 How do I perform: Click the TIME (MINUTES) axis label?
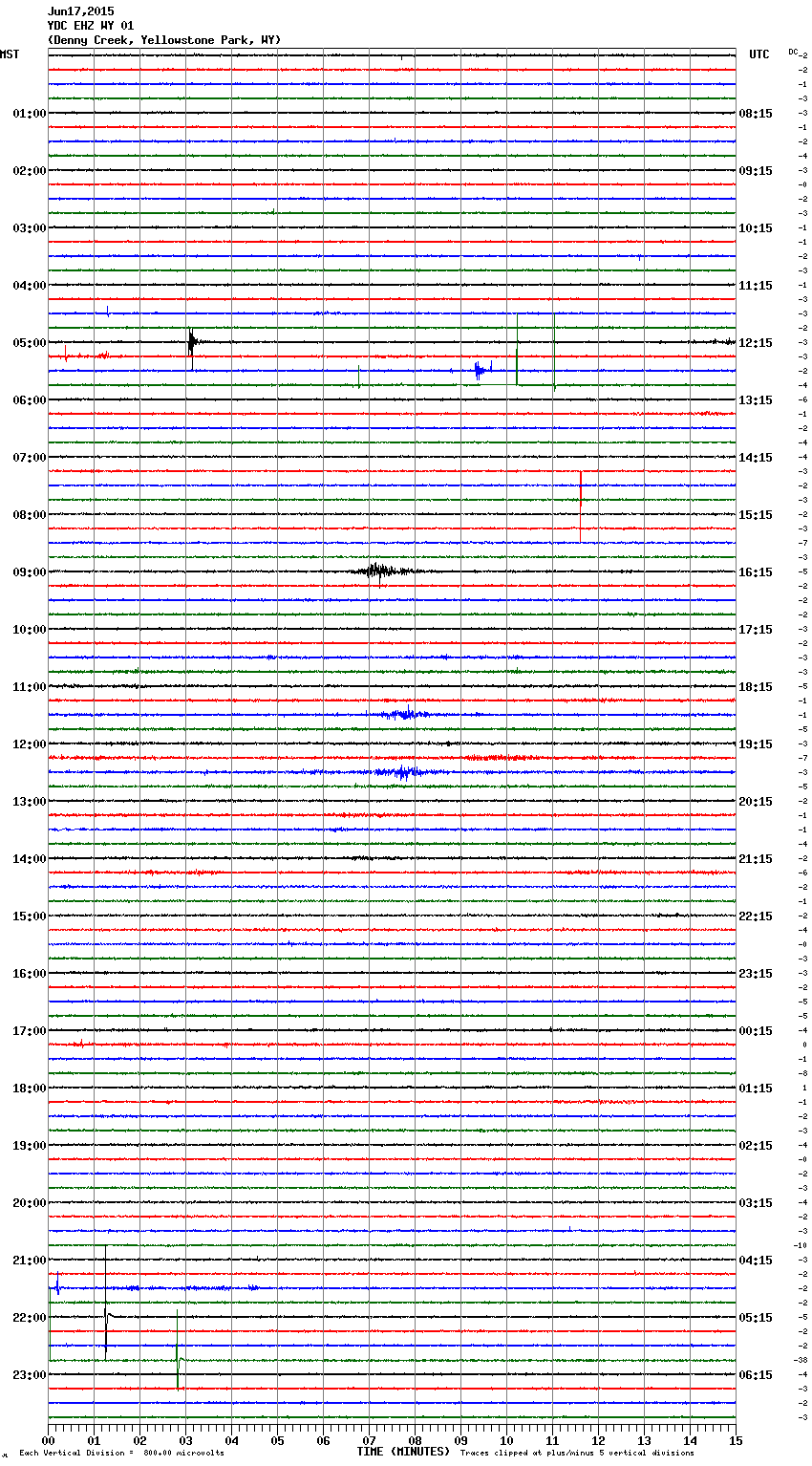pos(403,1452)
